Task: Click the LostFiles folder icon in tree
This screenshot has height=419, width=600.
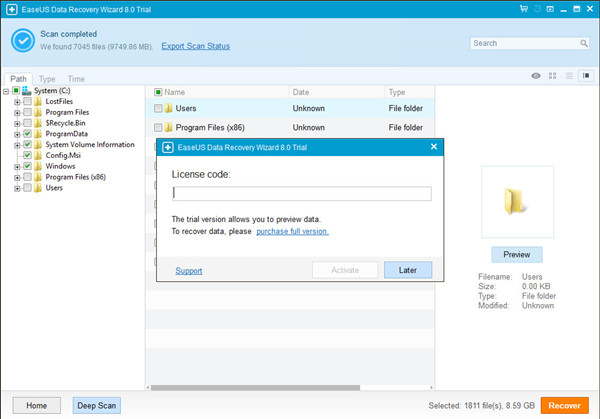Action: (x=38, y=101)
